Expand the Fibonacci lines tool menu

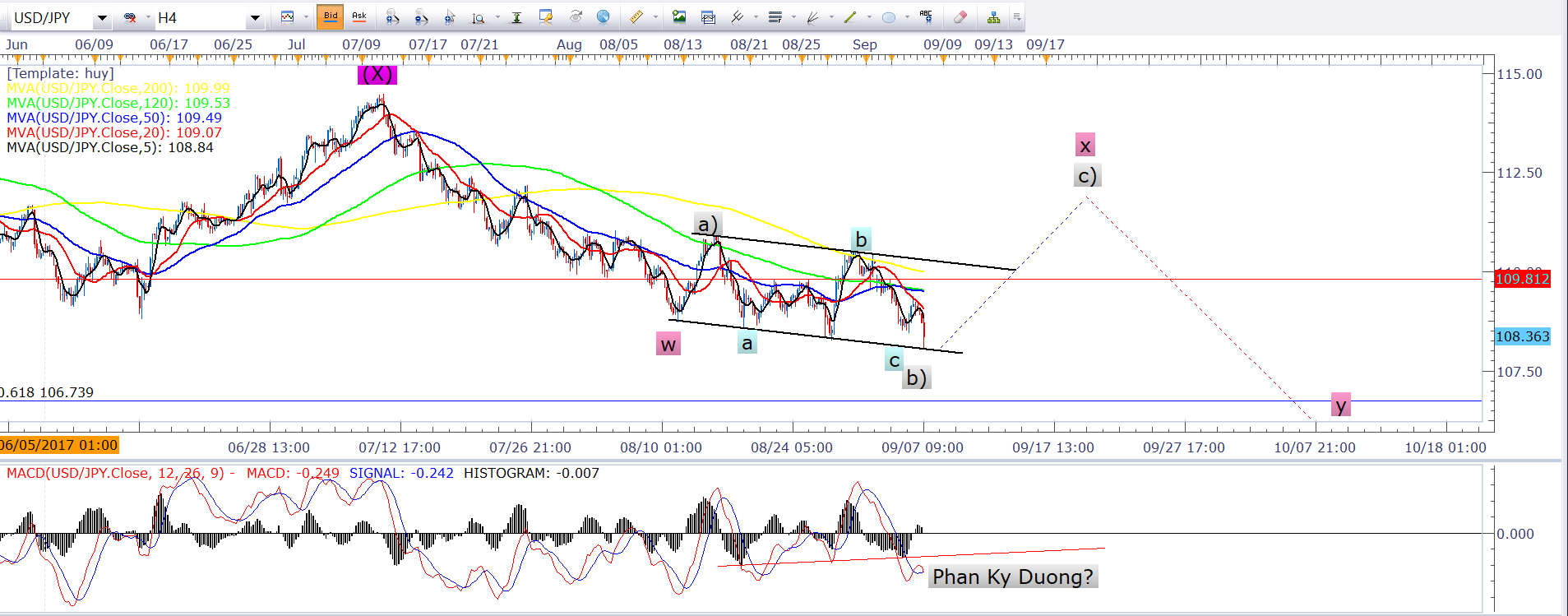click(793, 17)
